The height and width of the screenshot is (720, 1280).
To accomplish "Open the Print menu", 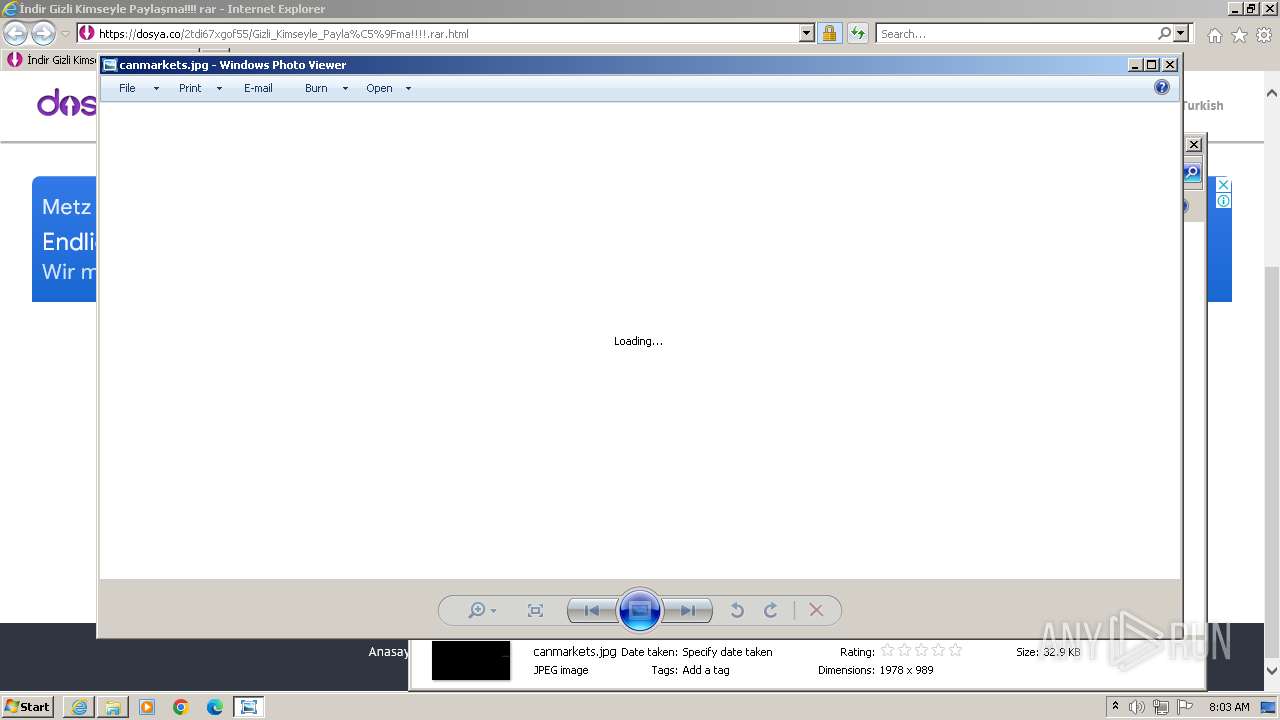I will [190, 88].
